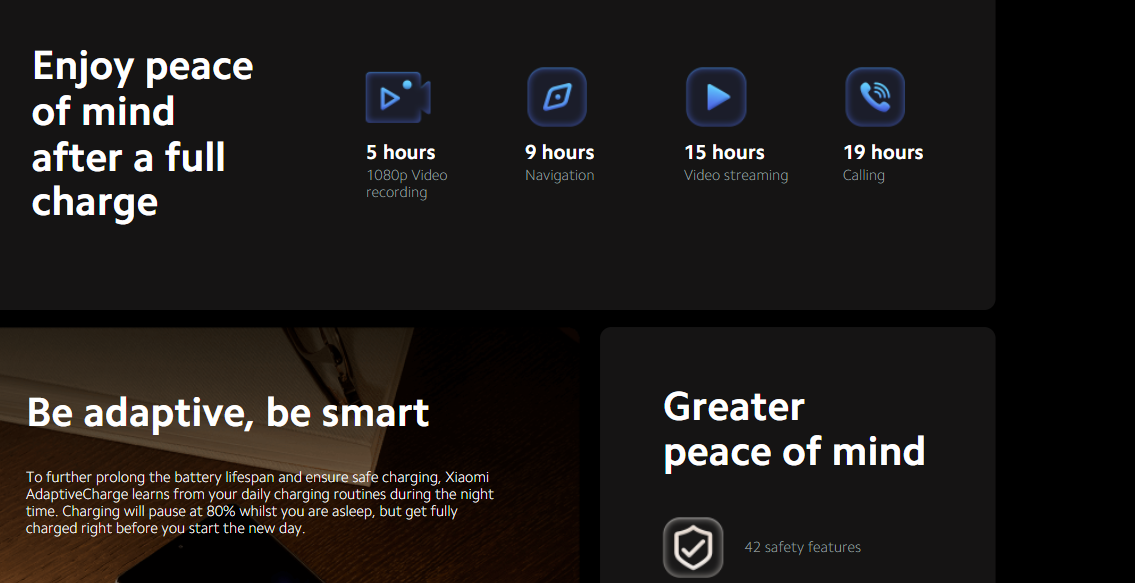The width and height of the screenshot is (1135, 583).
Task: Click the compass navigation icon
Action: (557, 97)
